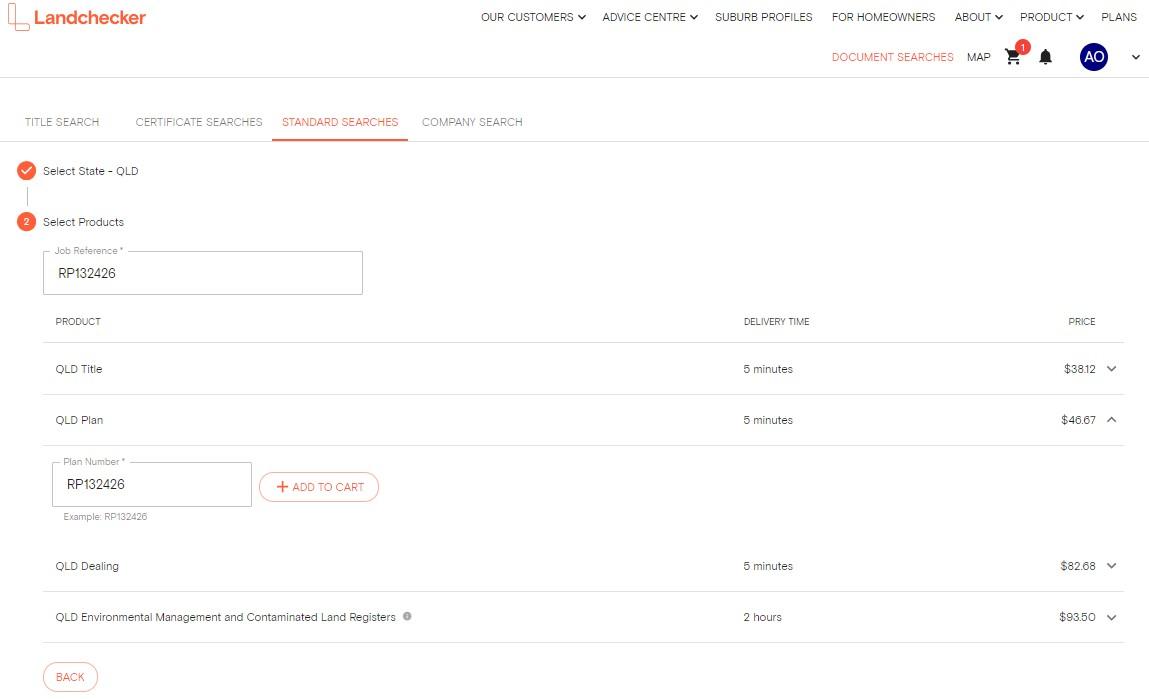The height and width of the screenshot is (699, 1149).
Task: Click the QLD Plan product name
Action: (79, 420)
